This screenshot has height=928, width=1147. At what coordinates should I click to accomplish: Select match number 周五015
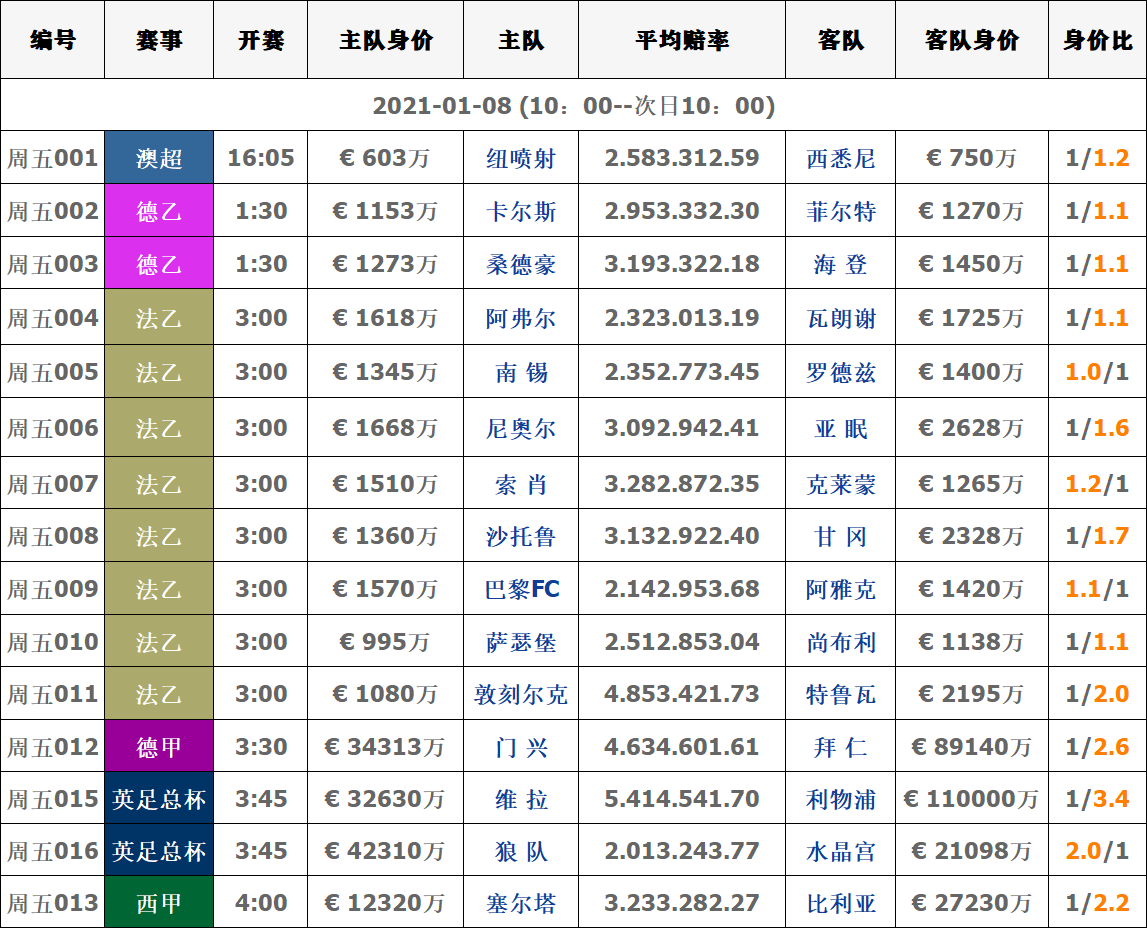coord(52,799)
